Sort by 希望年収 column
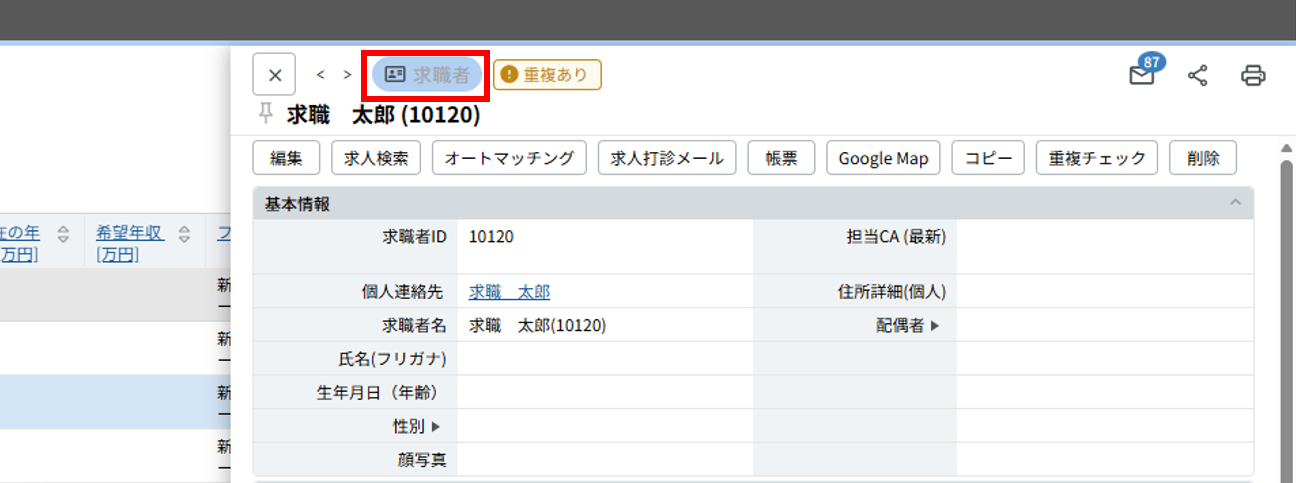This screenshot has height=483, width=1296. pos(184,235)
